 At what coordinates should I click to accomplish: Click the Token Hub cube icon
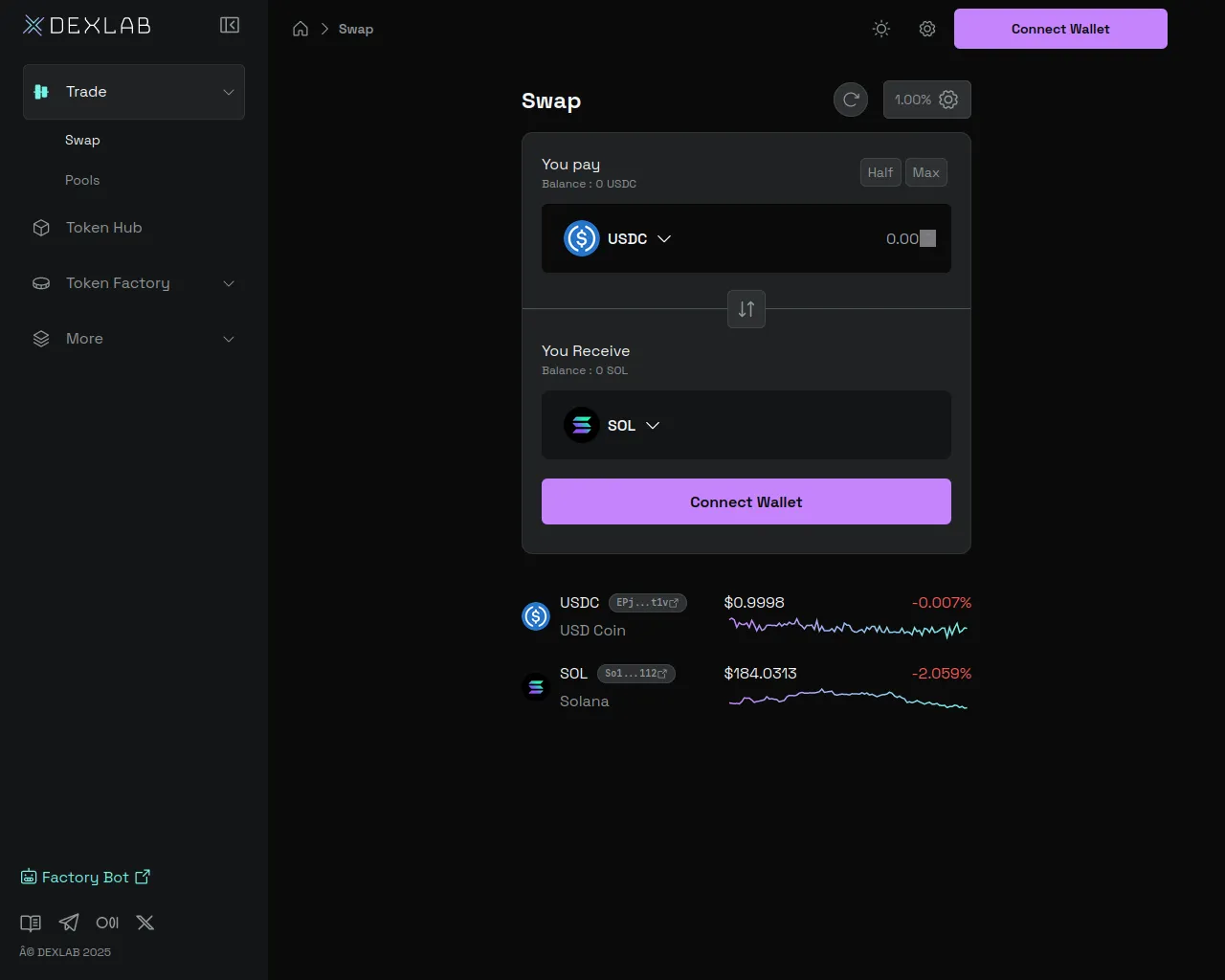click(x=41, y=228)
